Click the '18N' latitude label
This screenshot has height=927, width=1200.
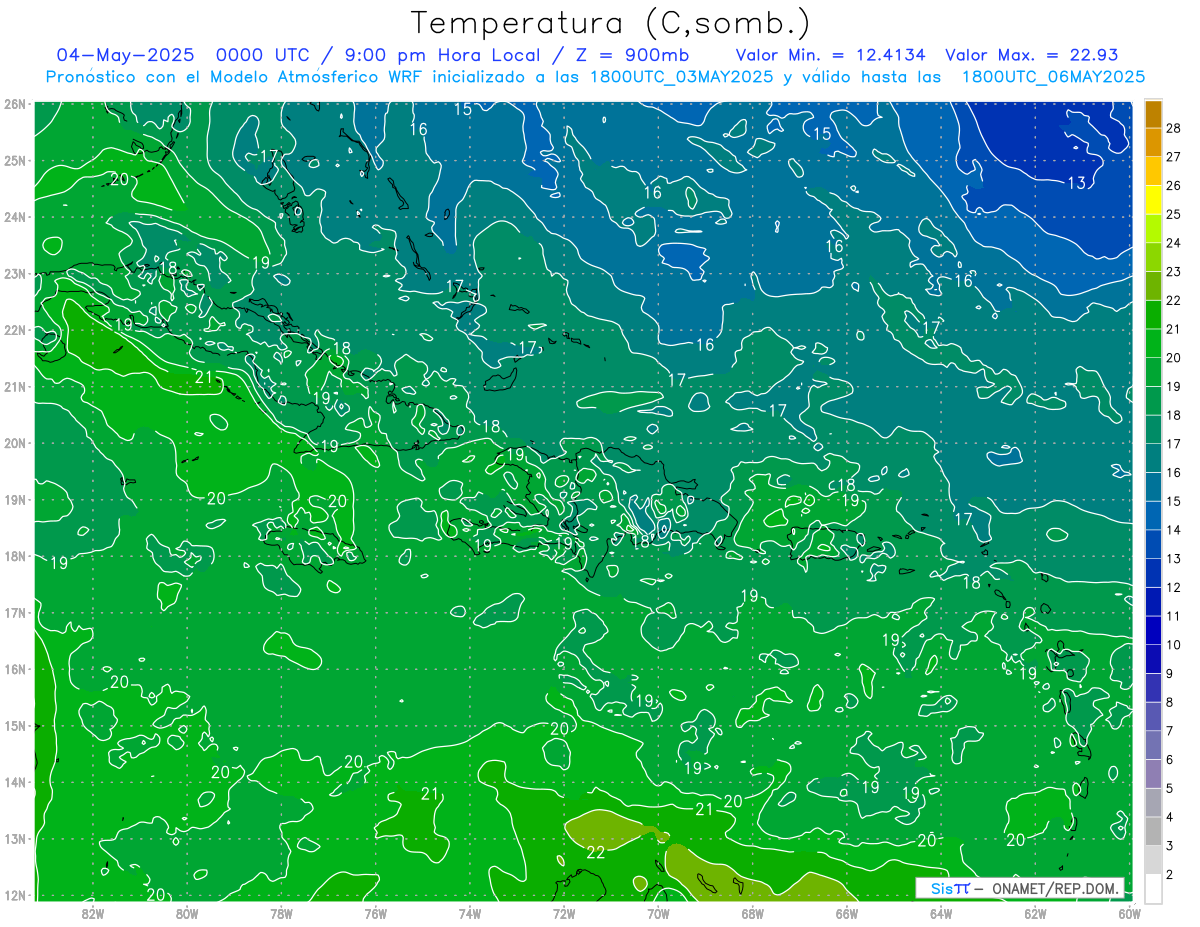point(15,556)
